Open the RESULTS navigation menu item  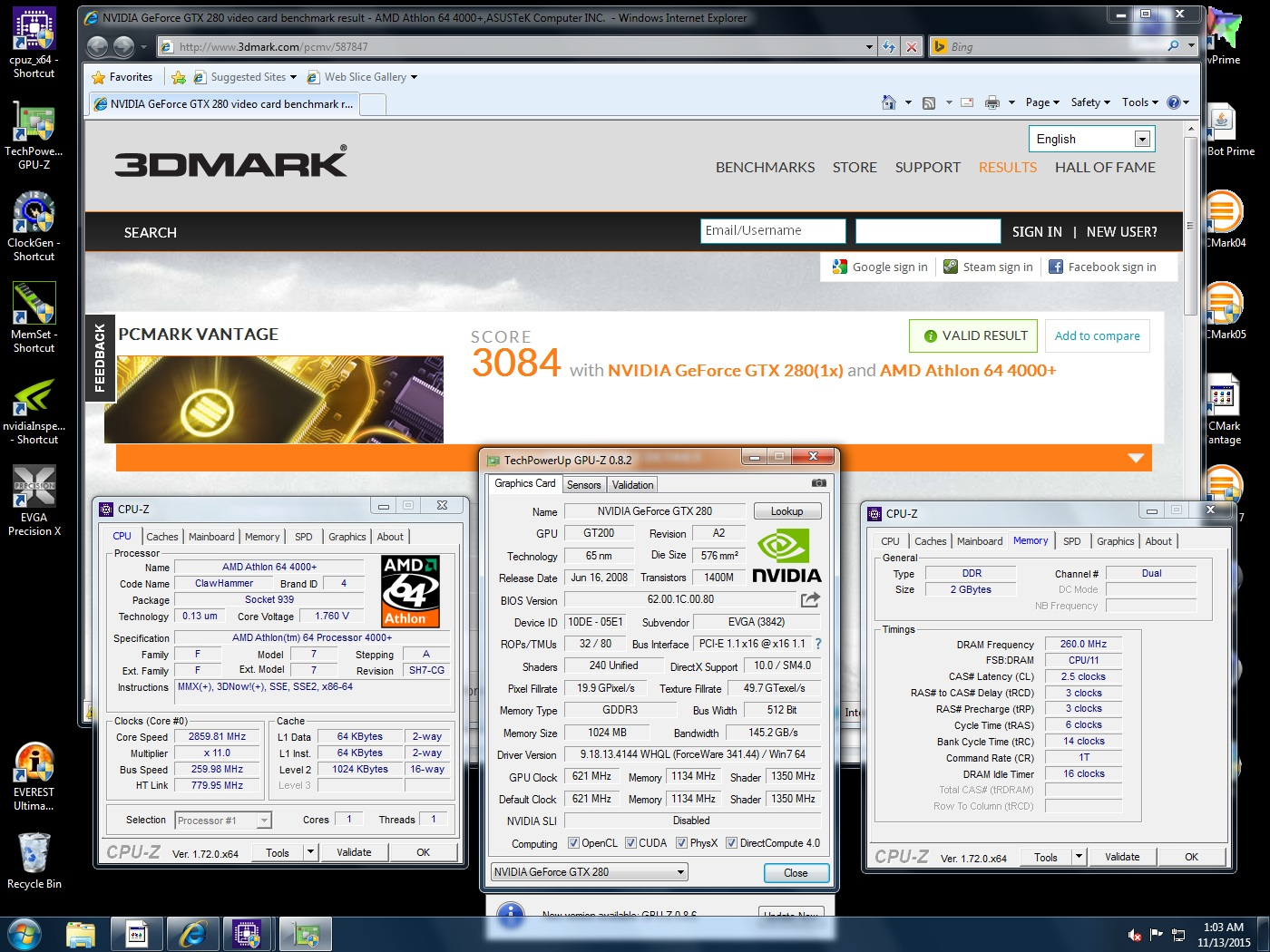point(1008,167)
